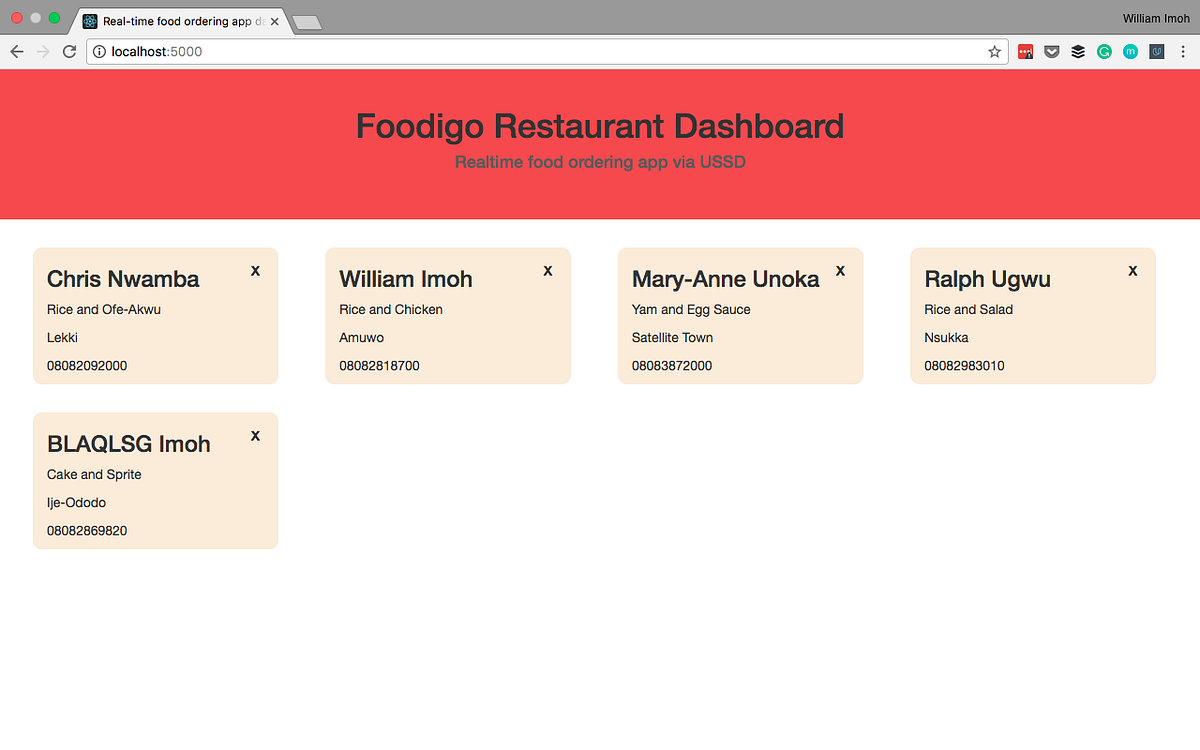Open the Buffer extension
1200x750 pixels.
pyautogui.click(x=1078, y=51)
